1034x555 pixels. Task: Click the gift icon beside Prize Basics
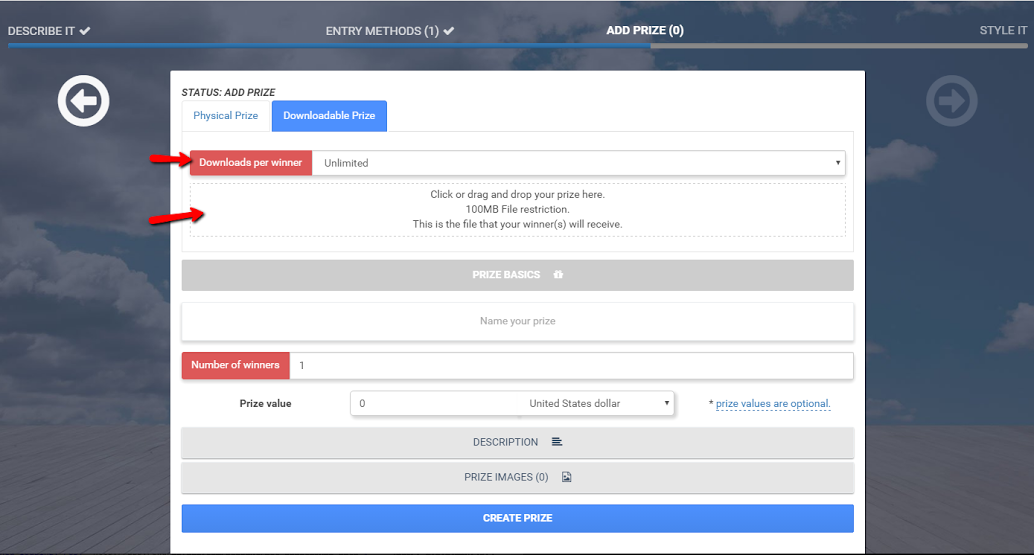[x=559, y=274]
